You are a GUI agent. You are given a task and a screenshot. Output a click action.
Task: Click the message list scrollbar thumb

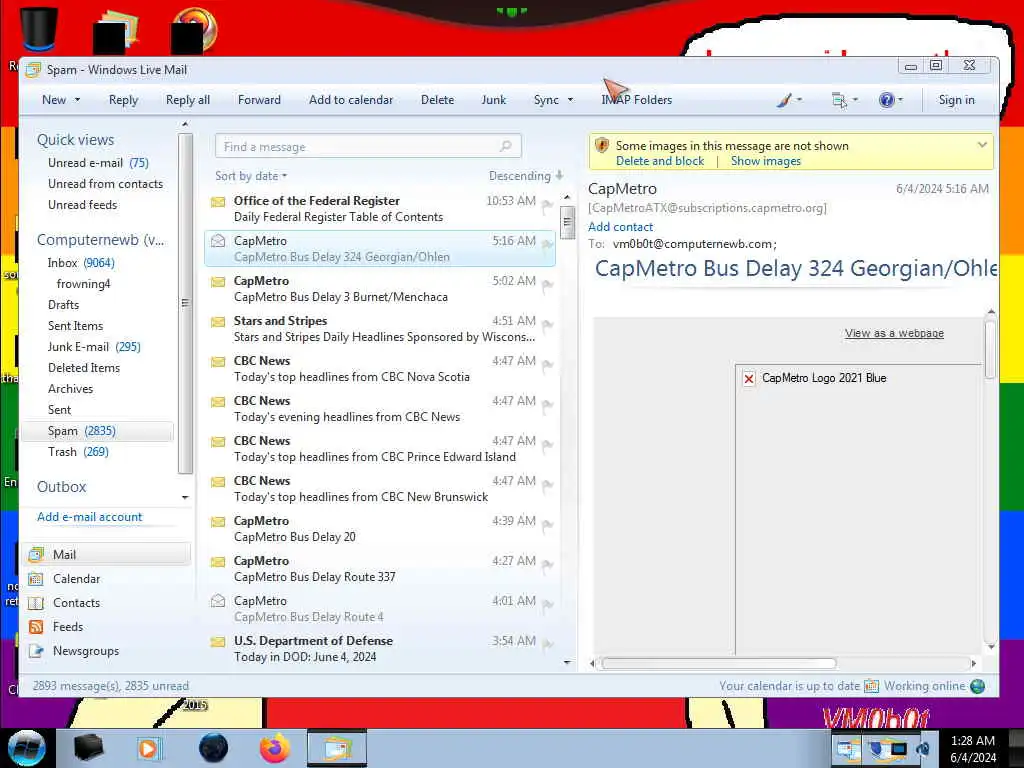pos(567,223)
